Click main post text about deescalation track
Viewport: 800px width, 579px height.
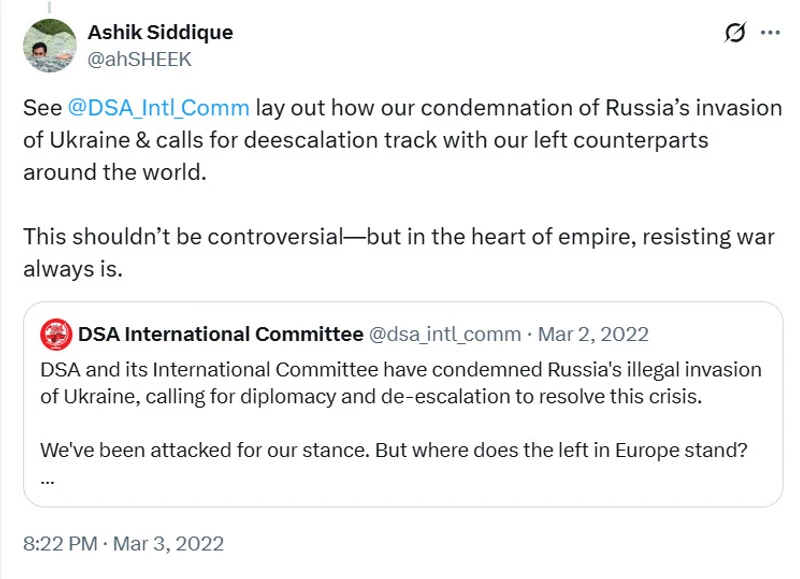click(400, 108)
